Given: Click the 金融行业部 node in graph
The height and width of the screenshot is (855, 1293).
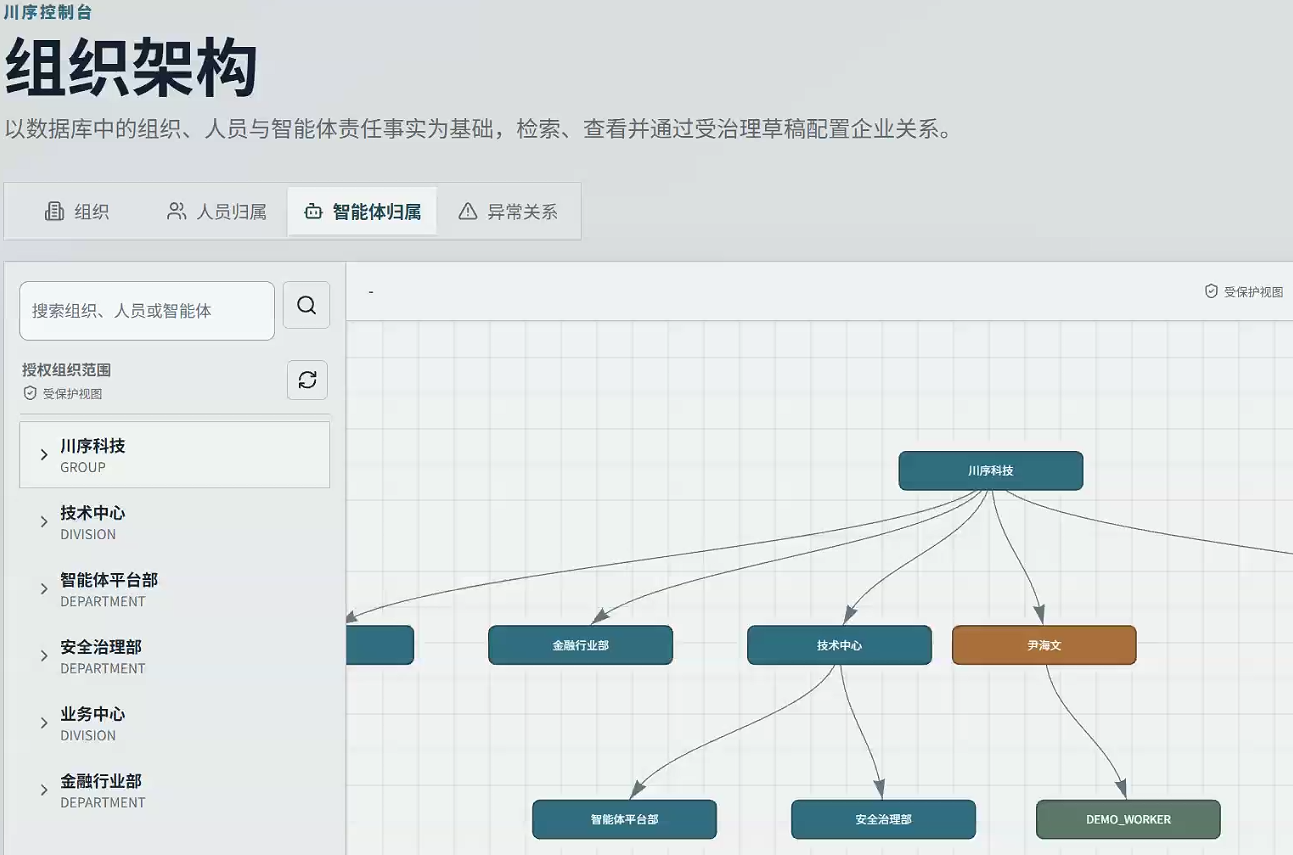Looking at the screenshot, I should coord(580,645).
